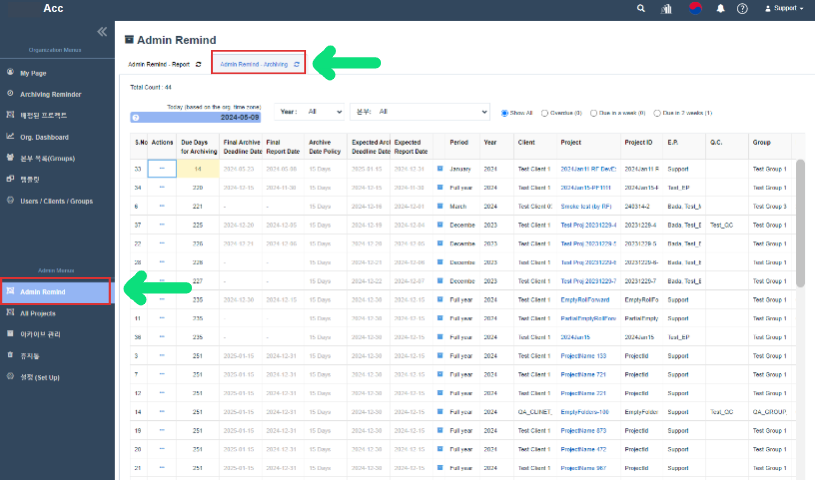This screenshot has width=815, height=480.
Task: Open the search icon in top bar
Action: point(641,8)
